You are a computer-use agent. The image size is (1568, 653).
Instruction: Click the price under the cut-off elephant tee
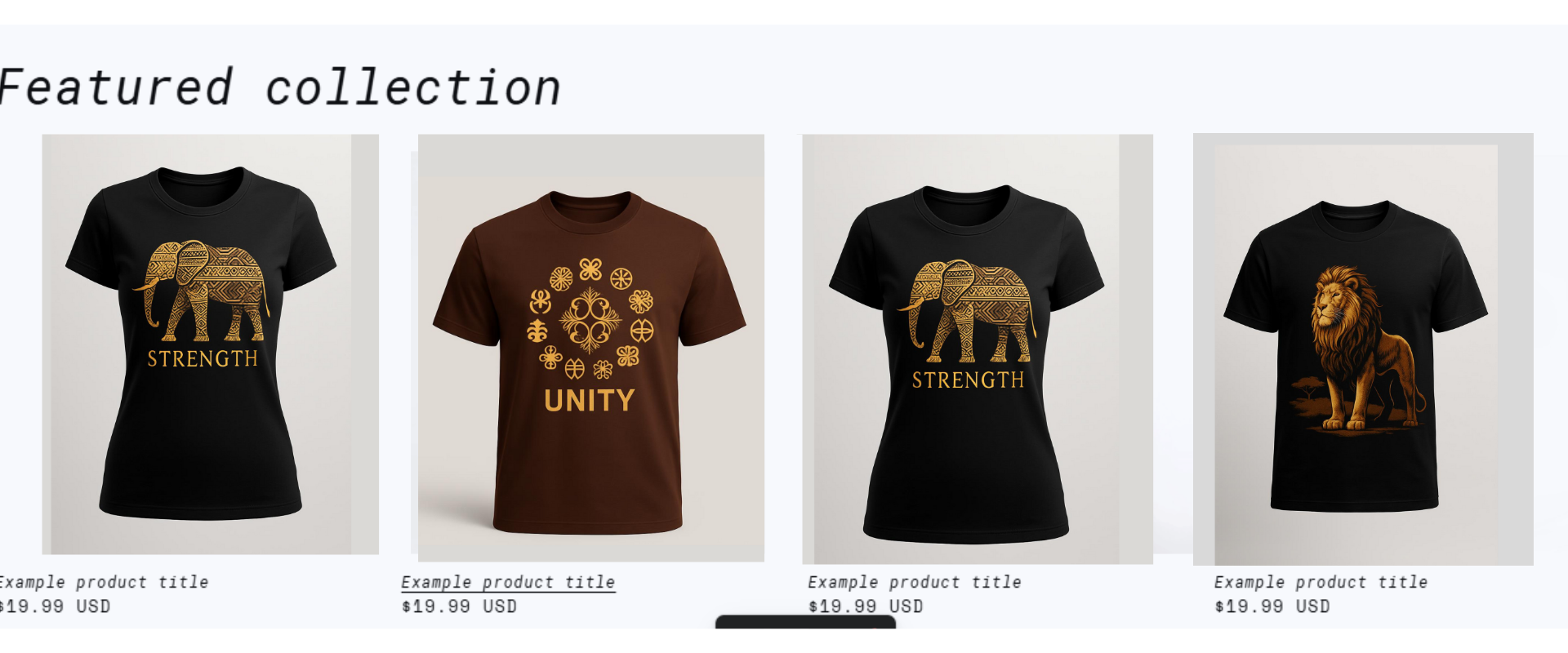pos(55,606)
